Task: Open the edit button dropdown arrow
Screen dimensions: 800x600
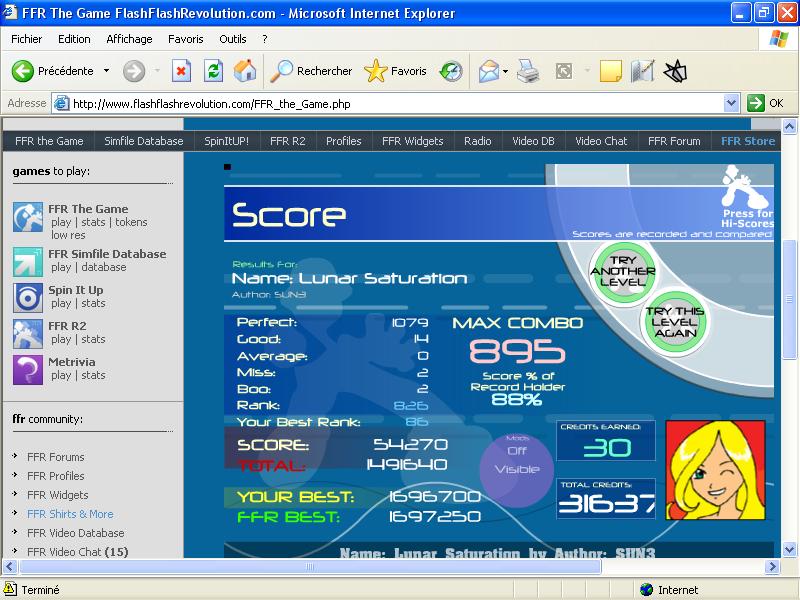Action: point(587,71)
